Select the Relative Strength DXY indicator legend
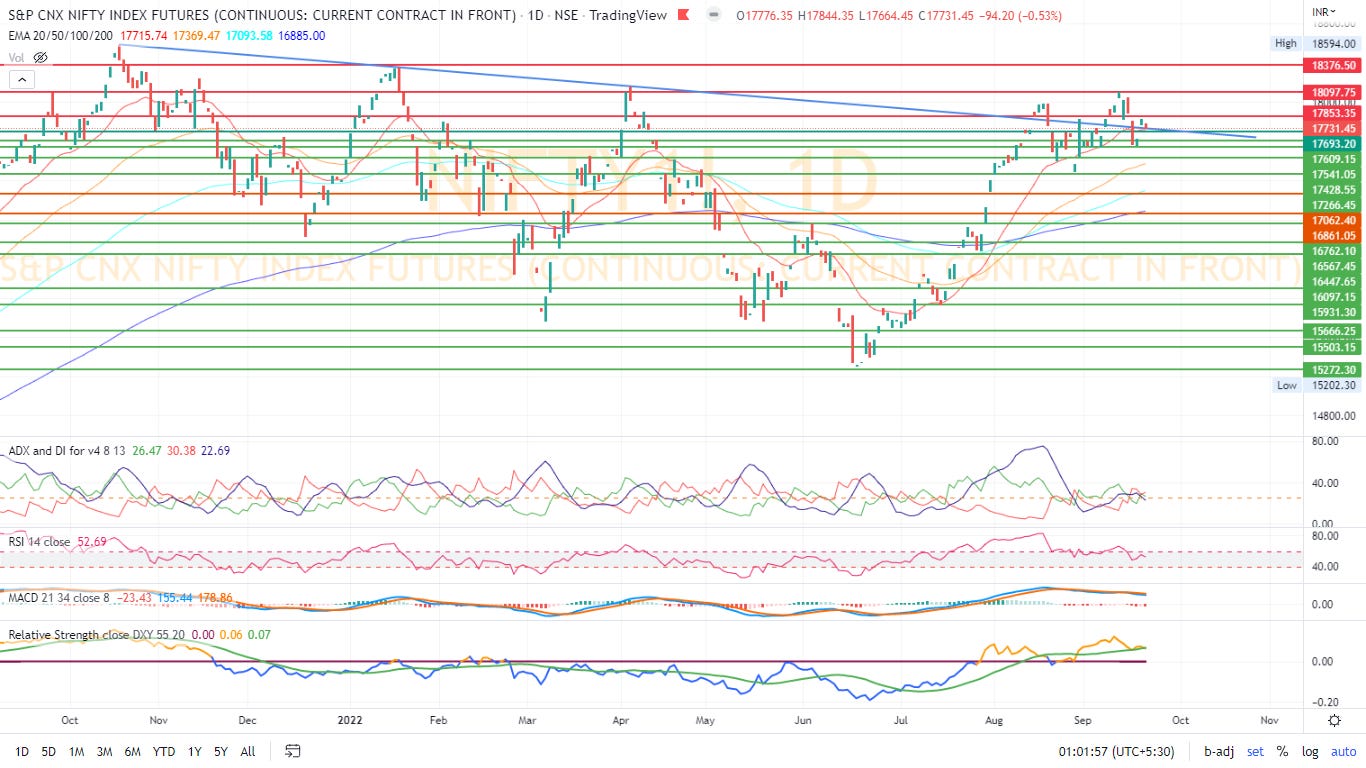This screenshot has width=1366, height=768. (95, 635)
